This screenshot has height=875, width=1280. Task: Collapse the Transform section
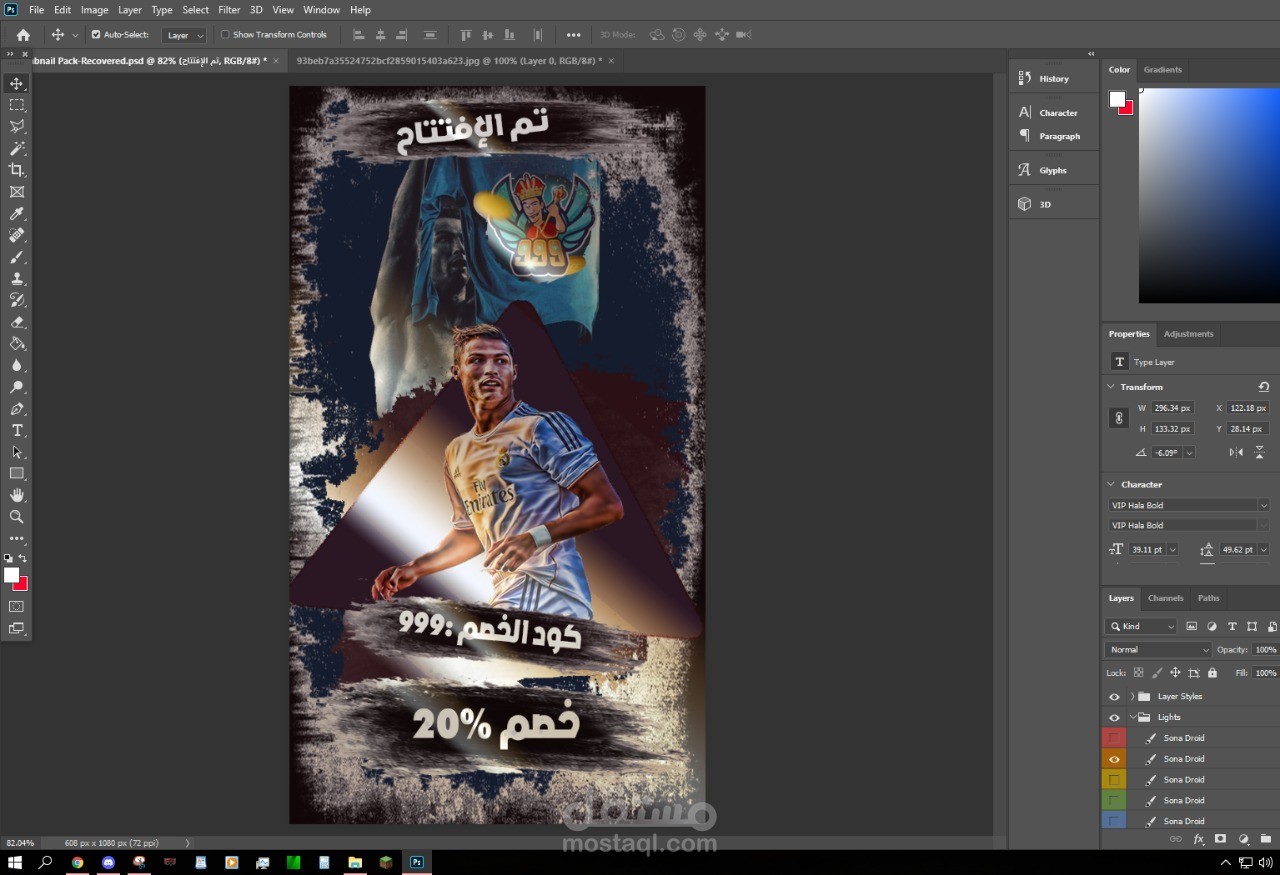[1110, 386]
